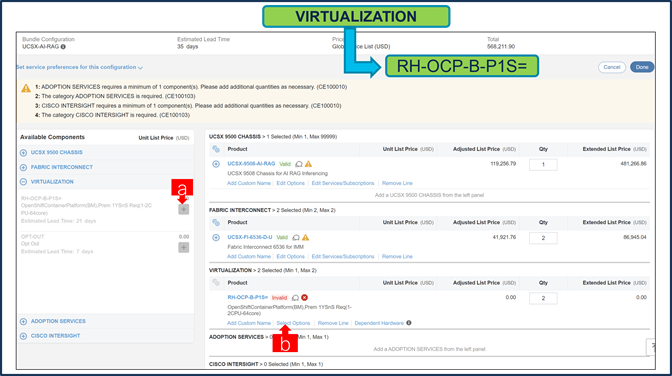This screenshot has height=376, width=672.
Task: Click support headset icon for UCSX-9508-AI-RAG
Action: pyautogui.click(x=299, y=164)
